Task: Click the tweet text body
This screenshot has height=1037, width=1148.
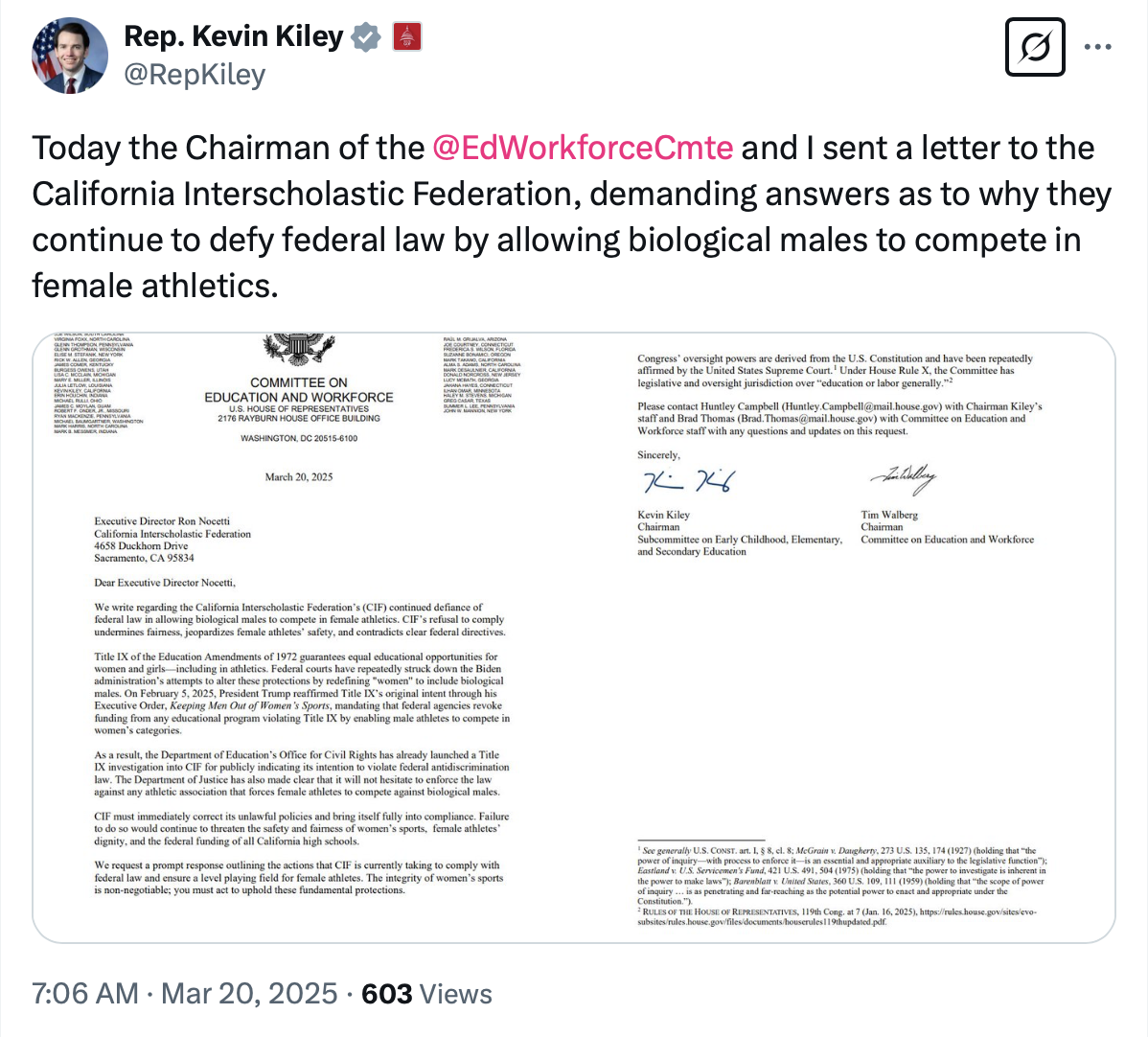Action: pos(571,216)
